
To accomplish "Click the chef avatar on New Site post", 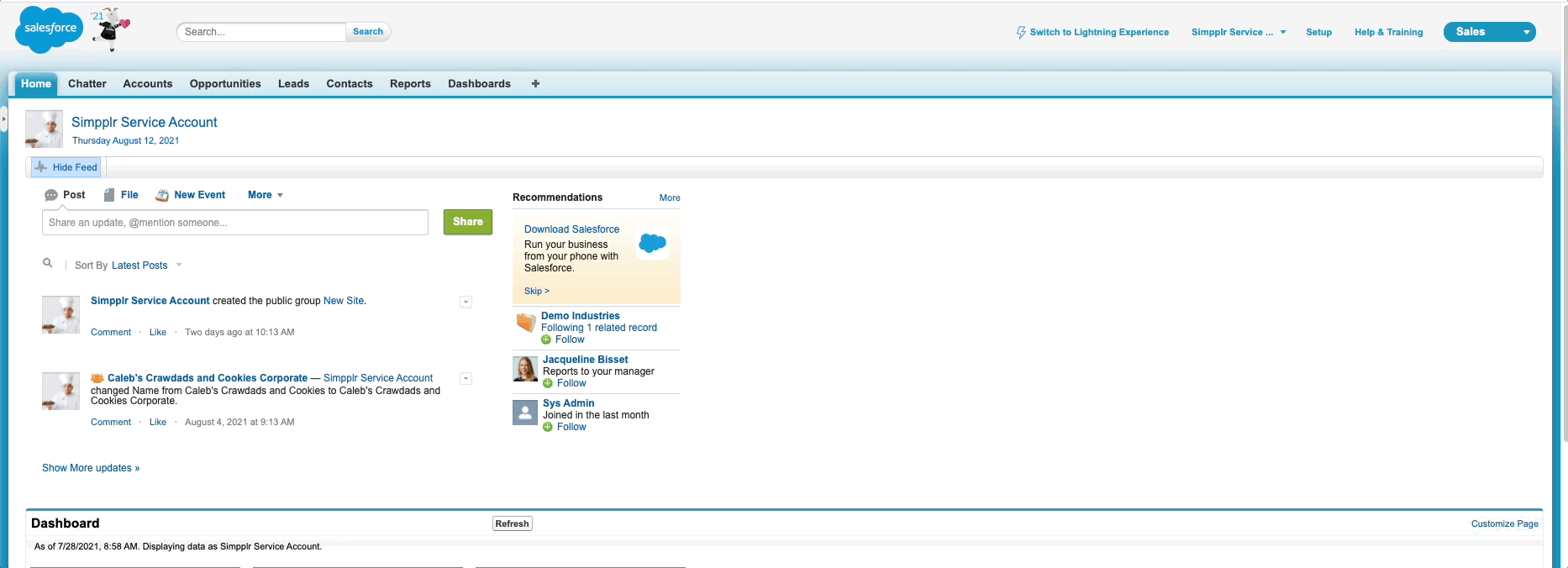I will coord(61,314).
